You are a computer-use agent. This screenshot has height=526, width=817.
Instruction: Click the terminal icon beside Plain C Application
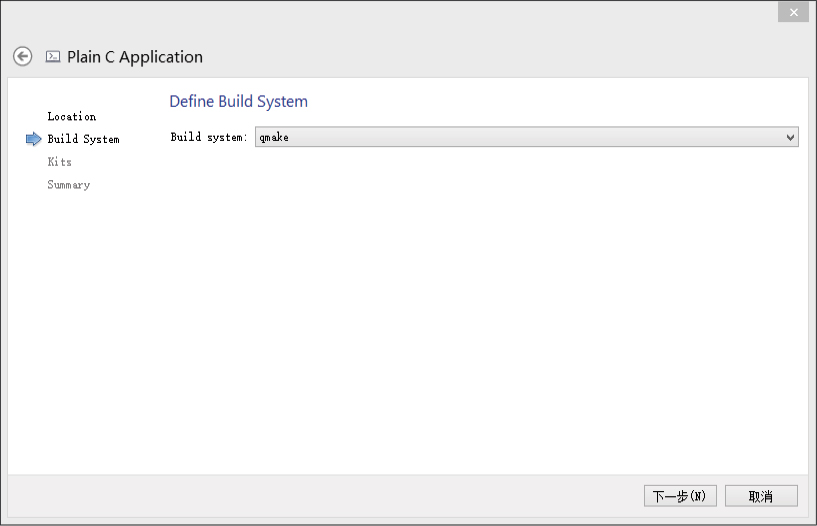(x=53, y=57)
